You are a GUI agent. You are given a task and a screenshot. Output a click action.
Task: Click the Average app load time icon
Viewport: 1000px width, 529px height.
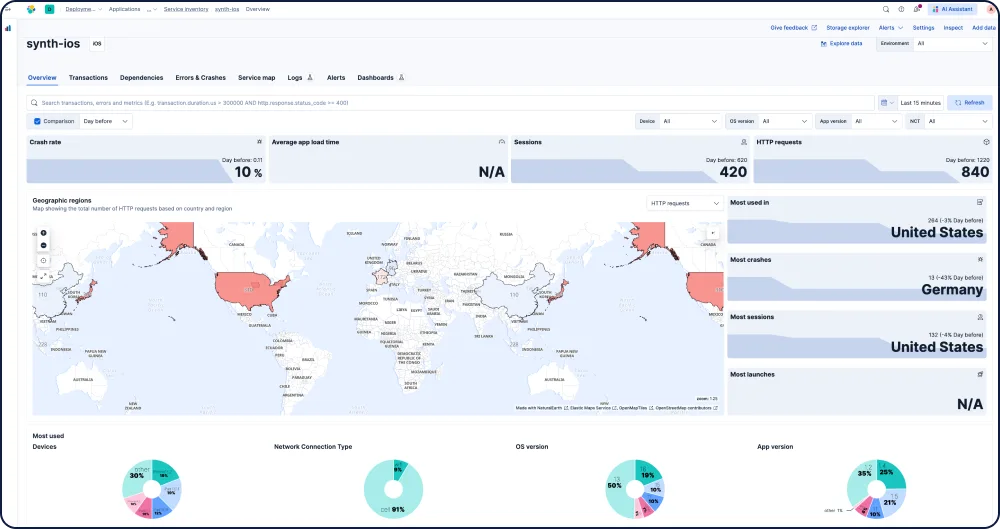pyautogui.click(x=501, y=142)
